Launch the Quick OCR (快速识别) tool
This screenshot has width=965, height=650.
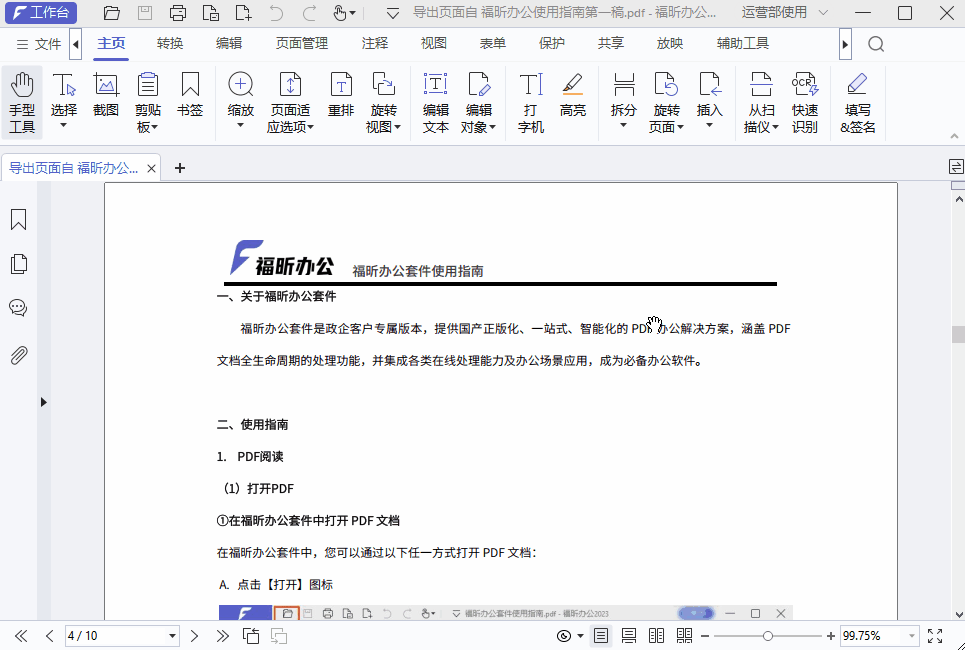click(805, 102)
